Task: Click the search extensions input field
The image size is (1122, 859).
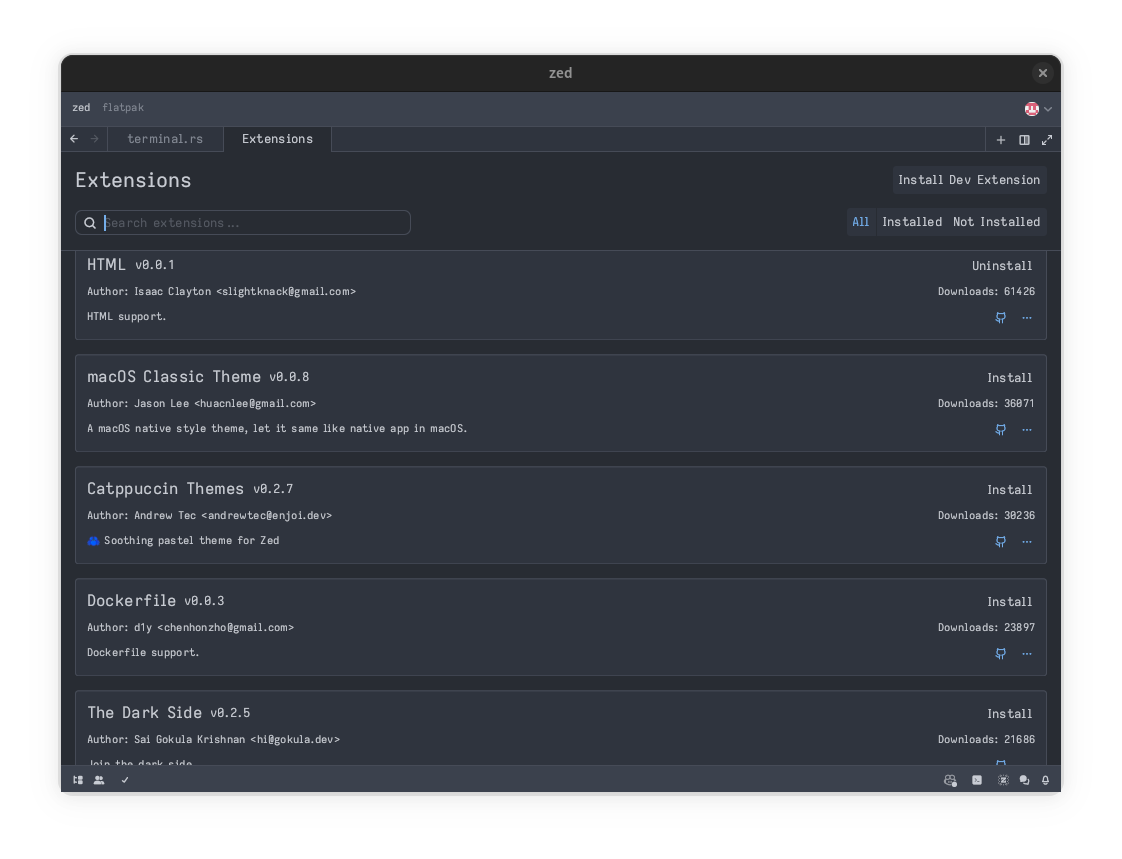Action: coord(242,222)
